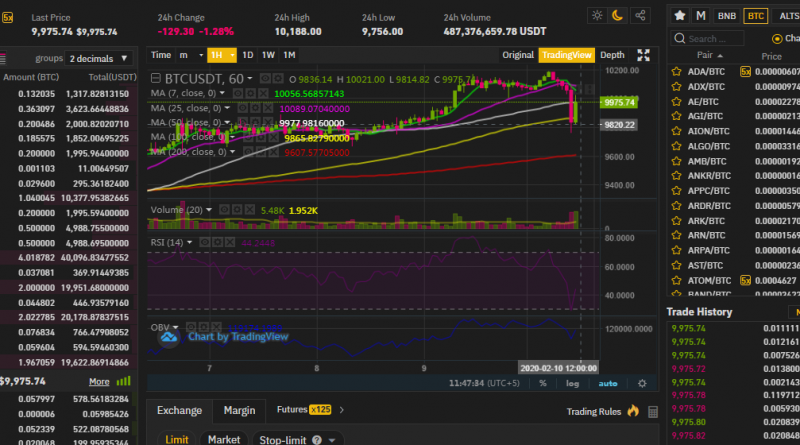Screen dimensions: 800x445
Task: Open the groups 2 decimals dropdown
Action: (98, 59)
